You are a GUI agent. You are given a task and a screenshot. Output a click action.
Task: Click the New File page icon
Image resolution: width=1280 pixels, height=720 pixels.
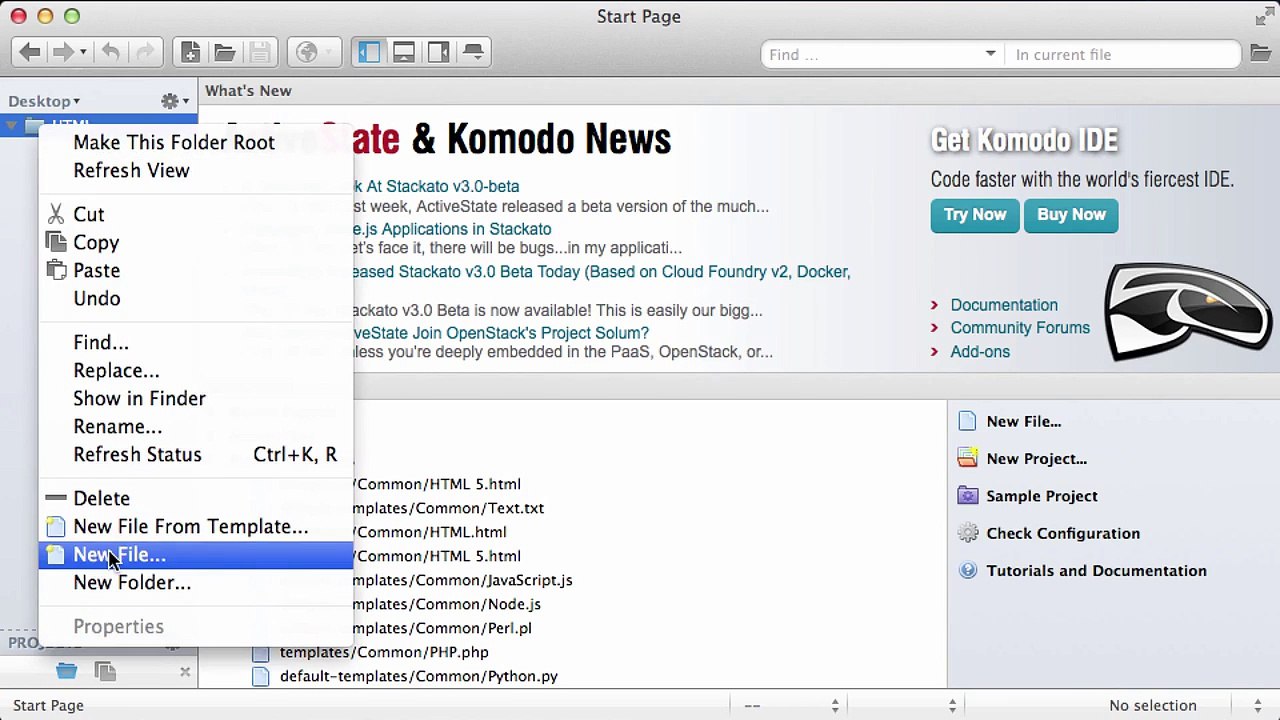click(967, 421)
